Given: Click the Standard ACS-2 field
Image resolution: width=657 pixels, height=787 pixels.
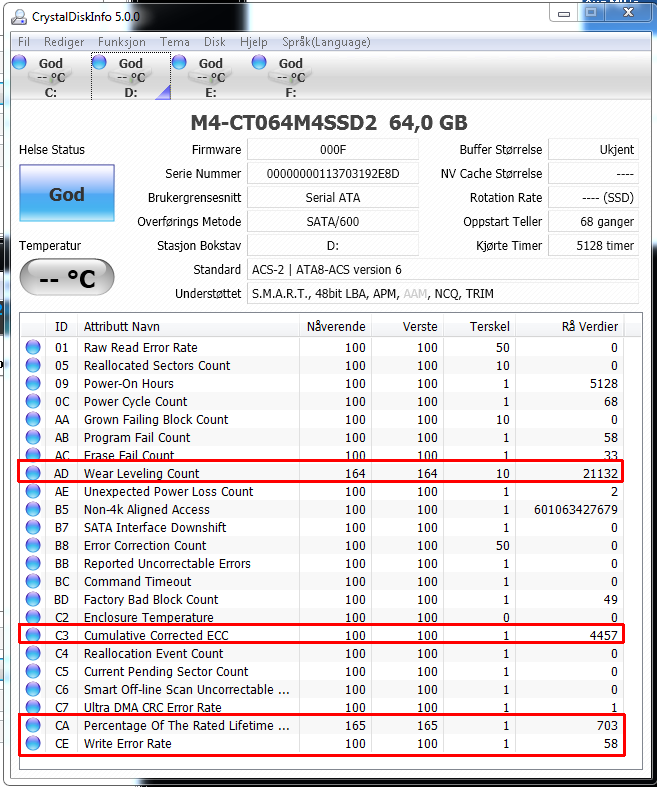Looking at the screenshot, I should click(x=443, y=270).
